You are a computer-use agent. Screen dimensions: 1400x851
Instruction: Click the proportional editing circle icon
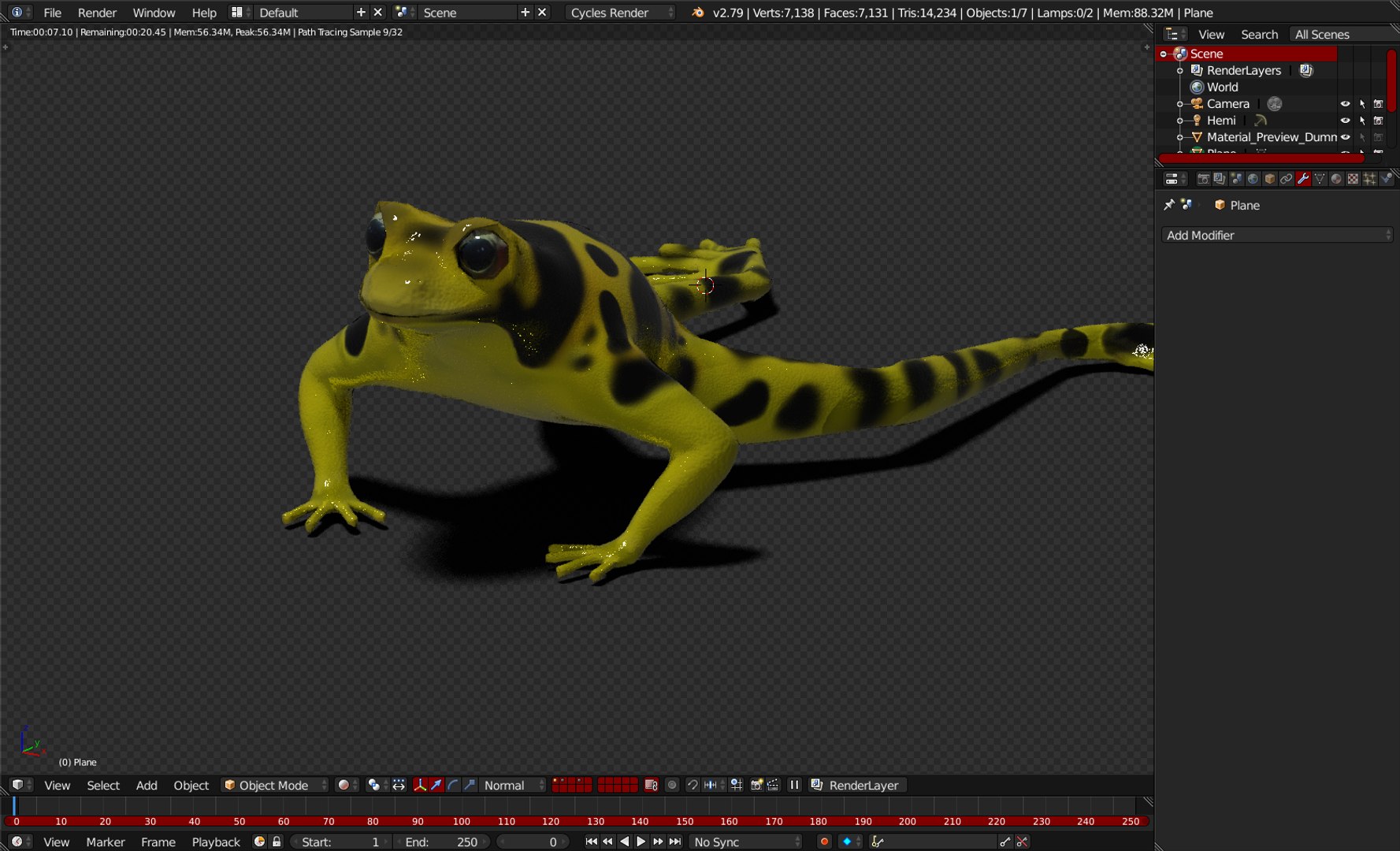pyautogui.click(x=672, y=785)
